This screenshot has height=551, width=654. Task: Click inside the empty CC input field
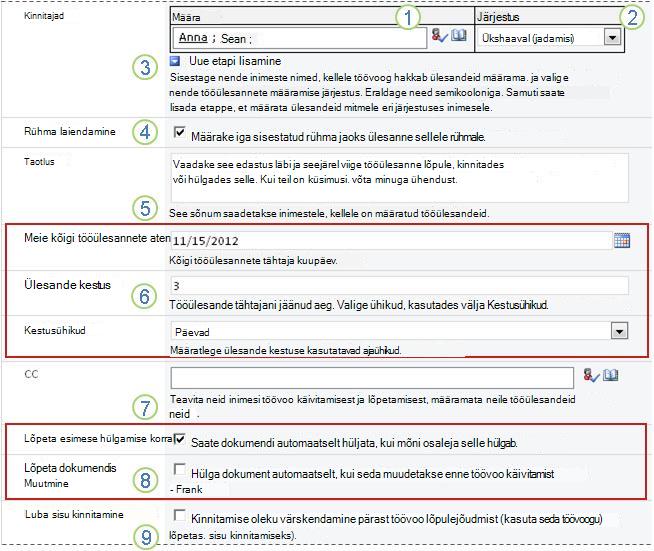[x=372, y=378]
